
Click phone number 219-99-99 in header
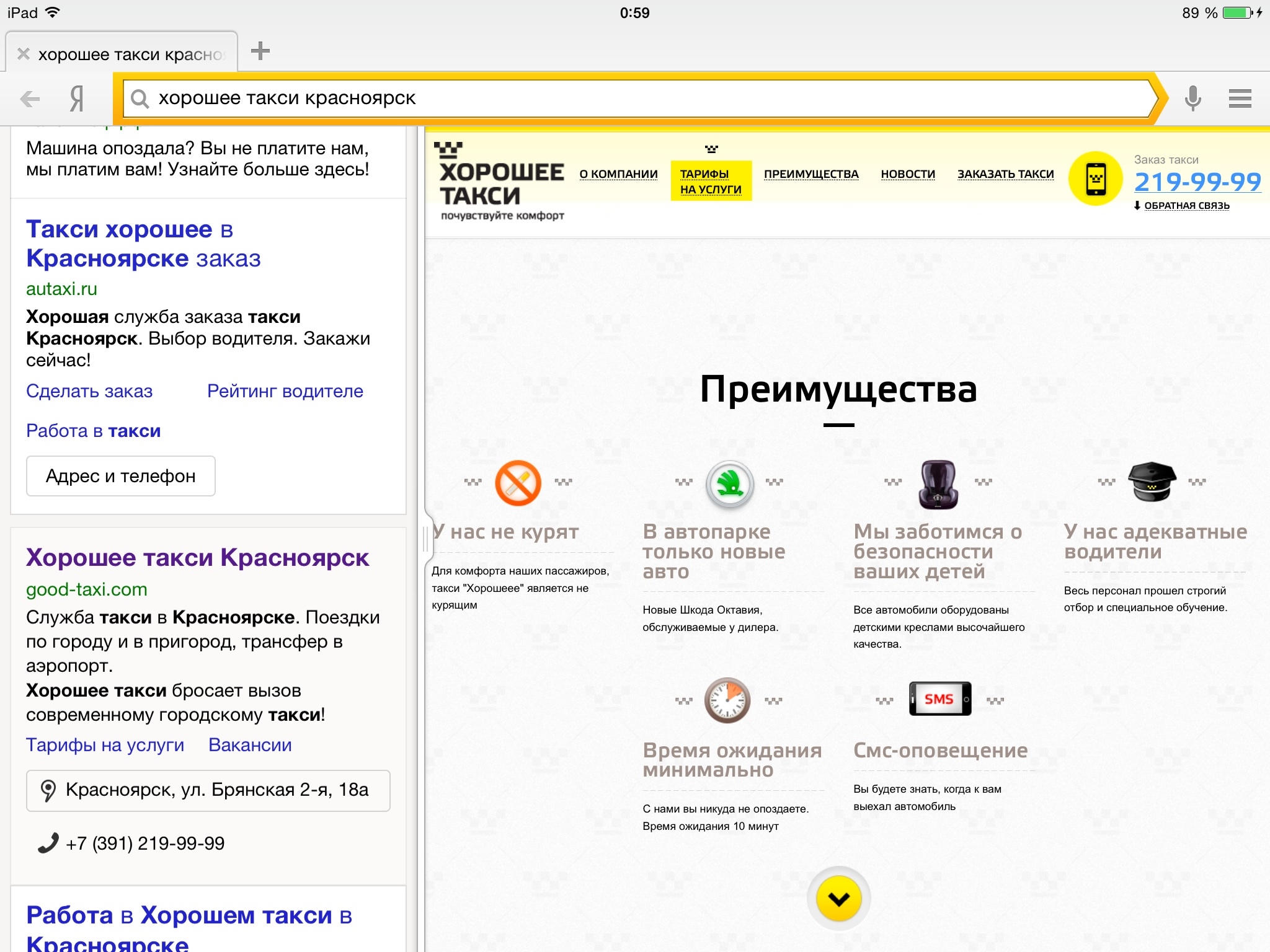(x=1197, y=182)
